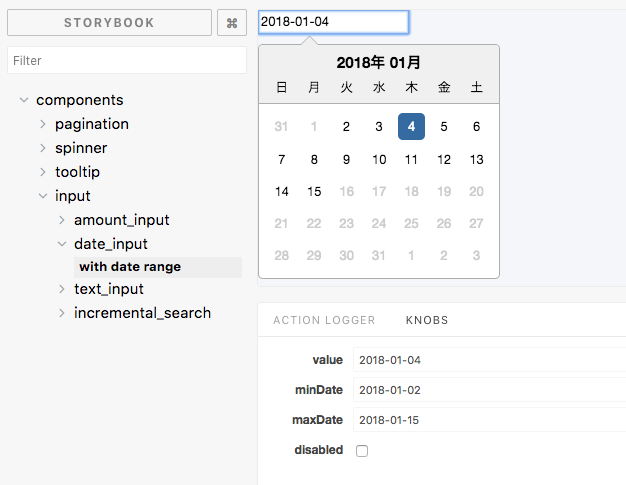Viewport: 626px width, 485px height.
Task: Select day 9 in the calendar
Action: (x=347, y=160)
